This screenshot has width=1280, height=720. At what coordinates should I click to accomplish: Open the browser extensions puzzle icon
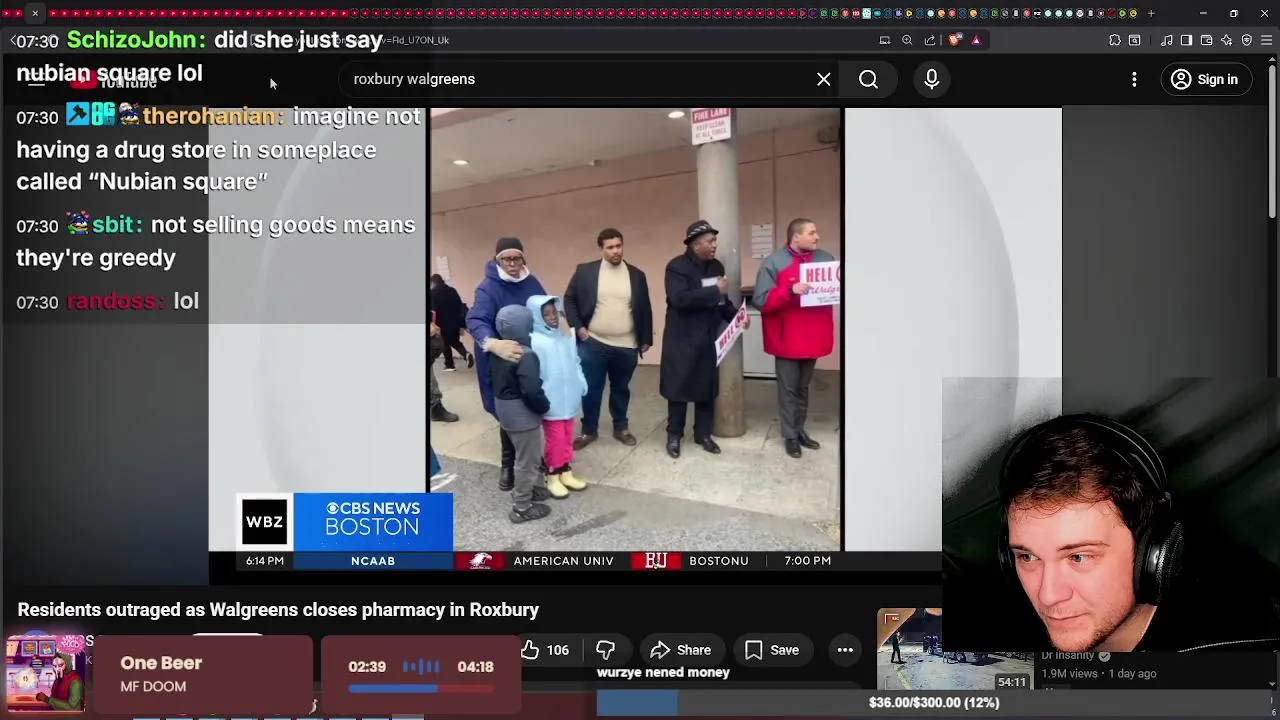[x=1115, y=40]
